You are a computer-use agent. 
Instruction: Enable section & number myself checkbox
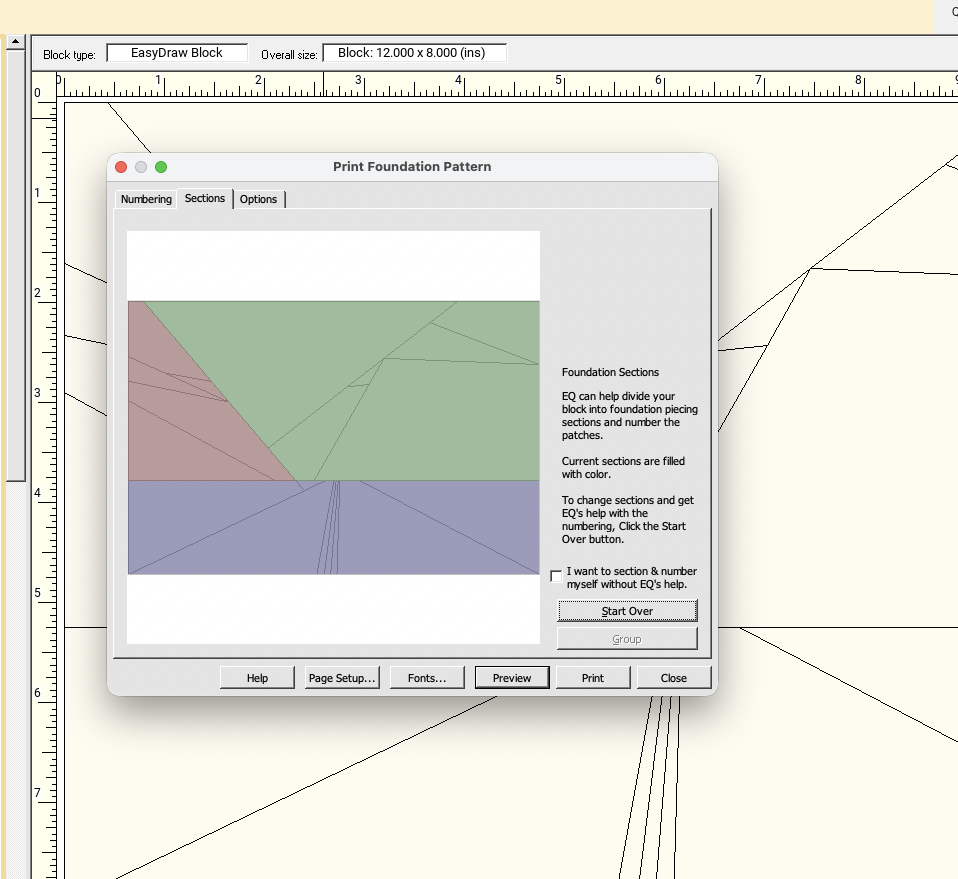tap(556, 577)
